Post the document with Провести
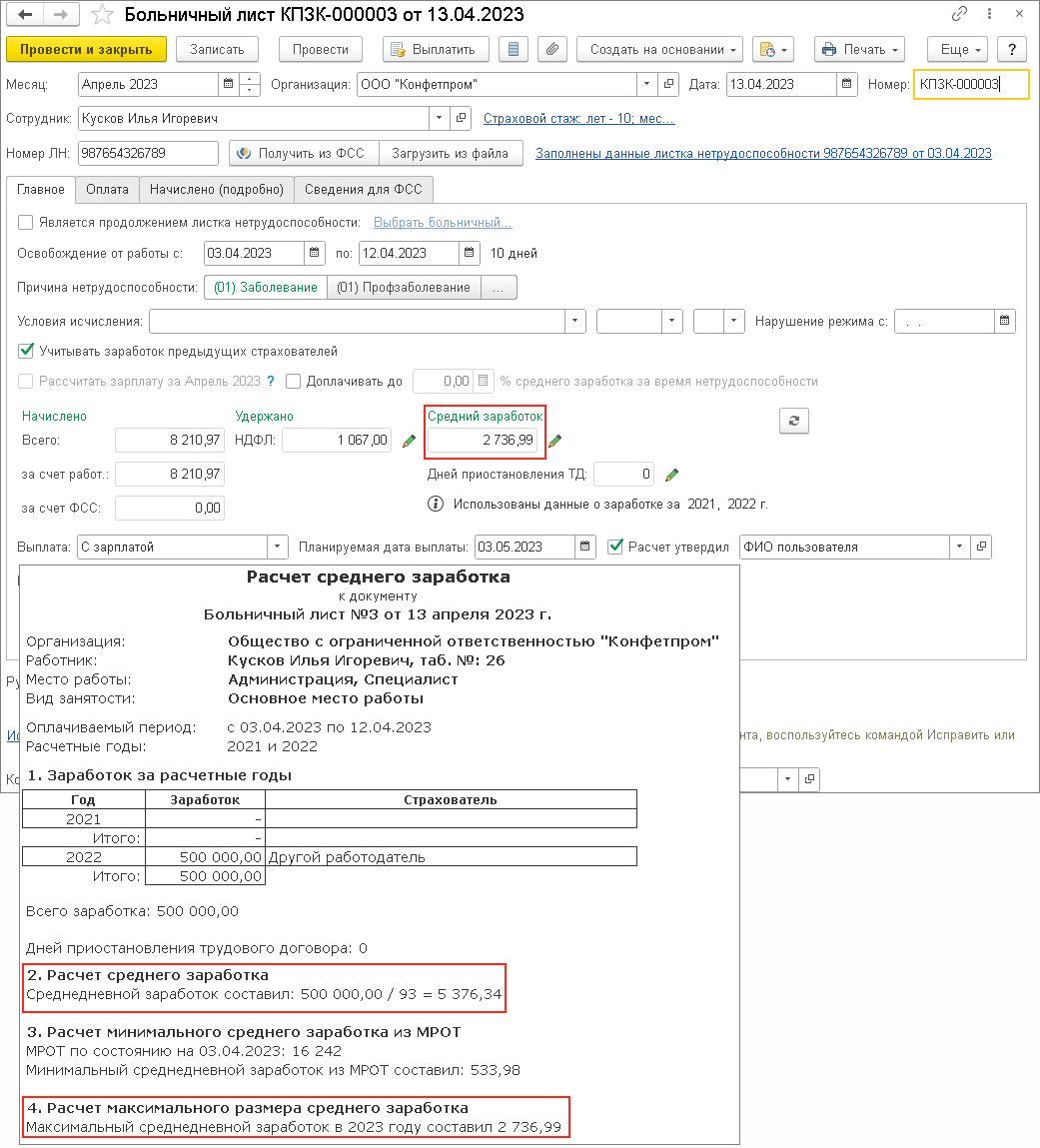1040x1148 pixels. pyautogui.click(x=320, y=49)
